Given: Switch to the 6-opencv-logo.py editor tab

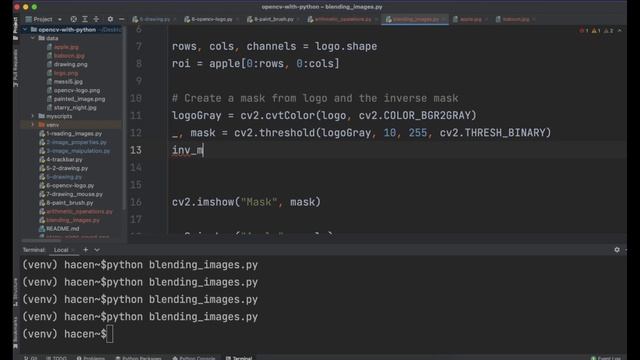Looking at the screenshot, I should point(211,19).
